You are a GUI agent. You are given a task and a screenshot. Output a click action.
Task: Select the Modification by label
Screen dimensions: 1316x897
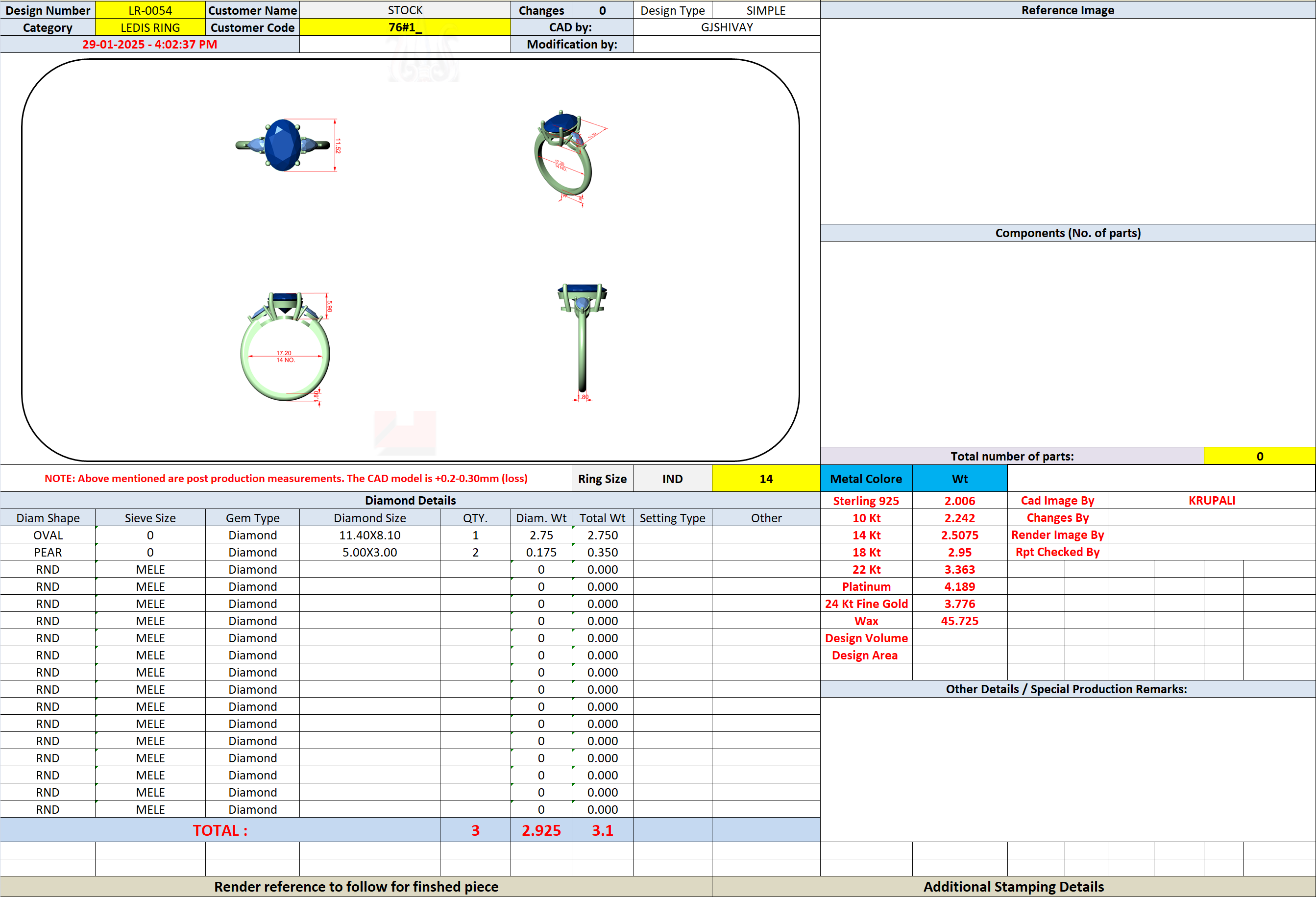coord(571,44)
